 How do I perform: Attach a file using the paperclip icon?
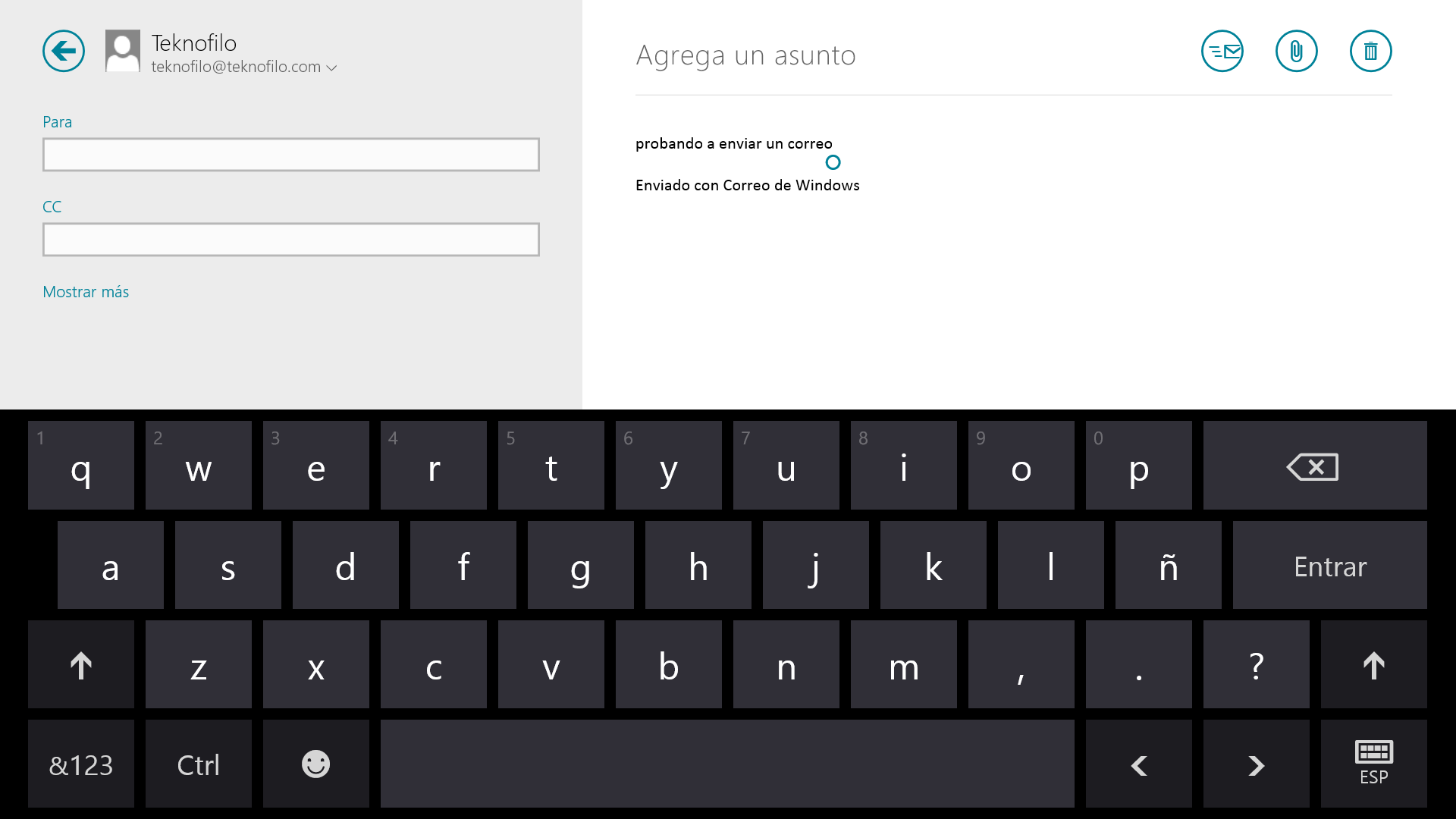[1296, 51]
